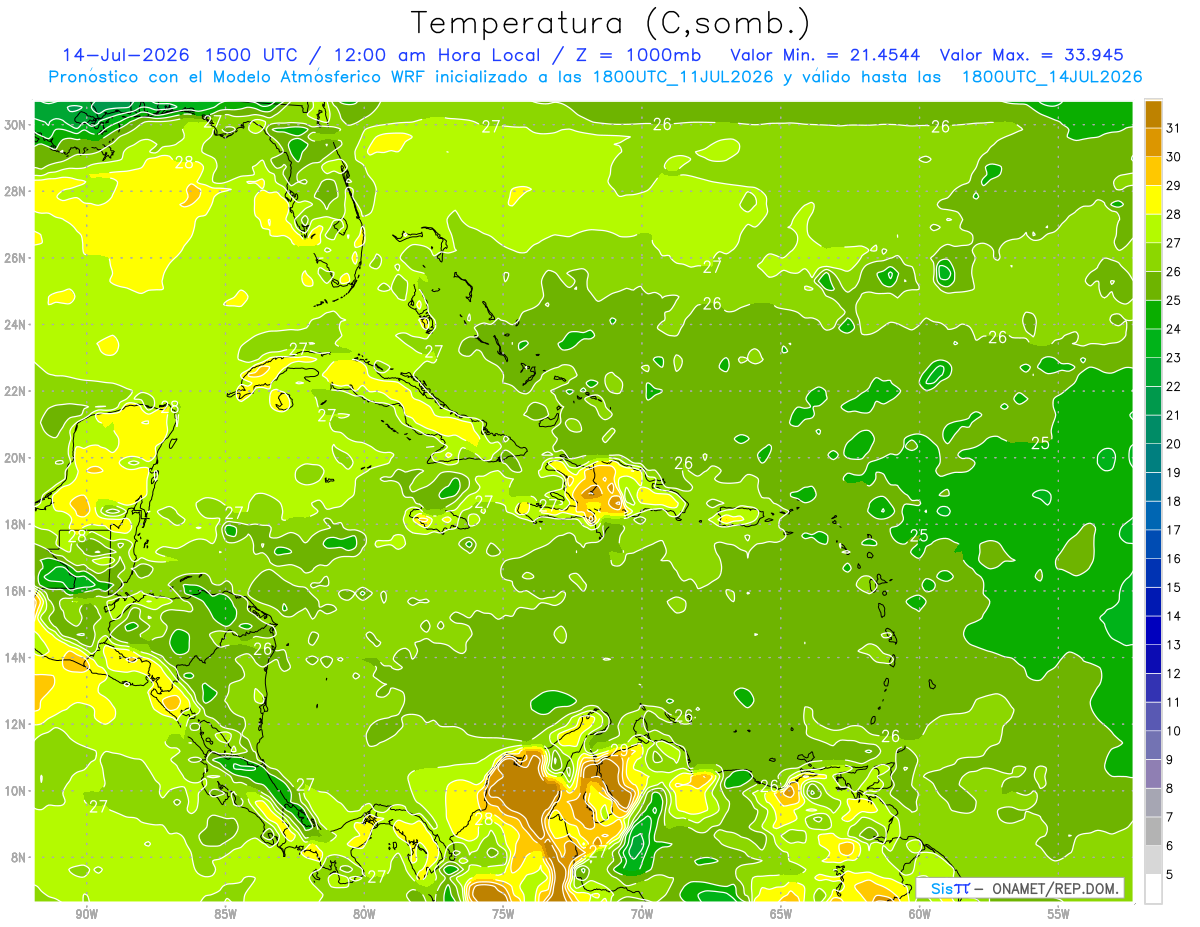
Task: Click the 80W longitude axis label
Action: tap(364, 914)
